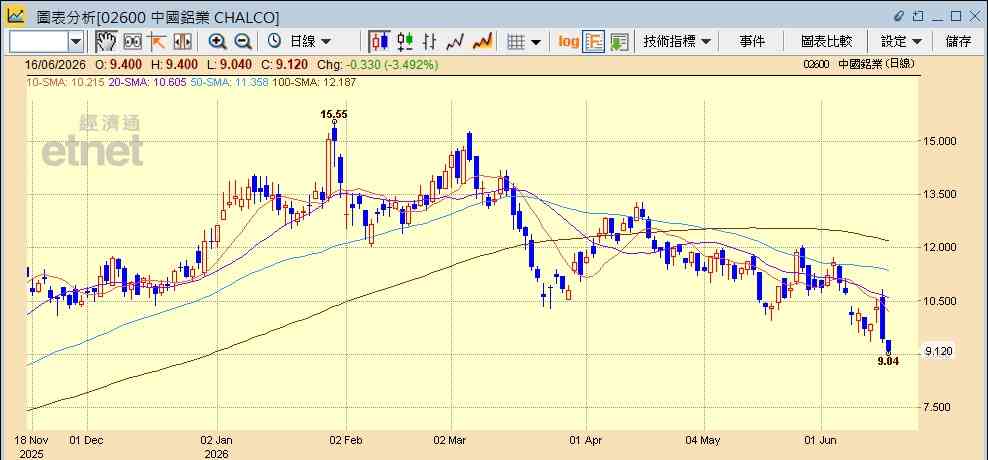This screenshot has width=988, height=460.
Task: Toggle log scale on the chart
Action: [568, 42]
